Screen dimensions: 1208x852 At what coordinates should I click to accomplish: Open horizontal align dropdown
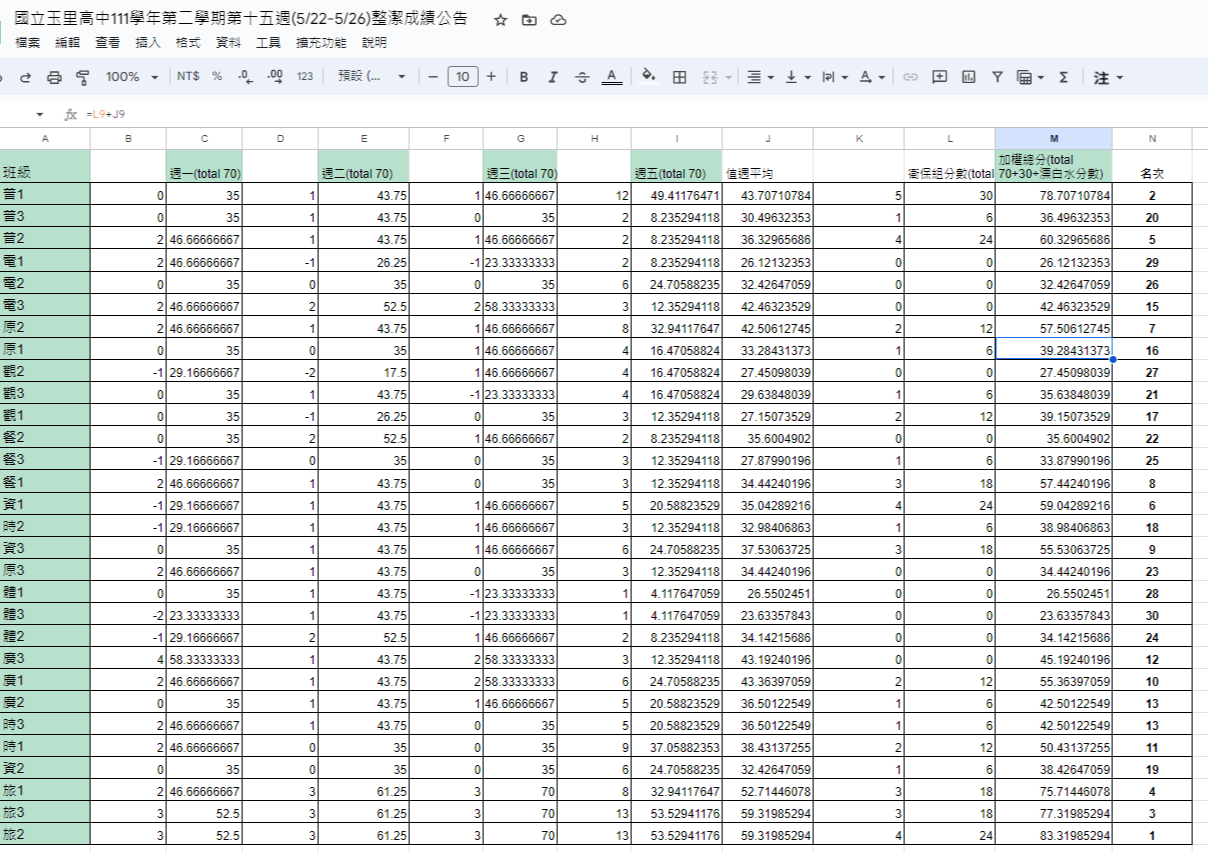coord(760,77)
